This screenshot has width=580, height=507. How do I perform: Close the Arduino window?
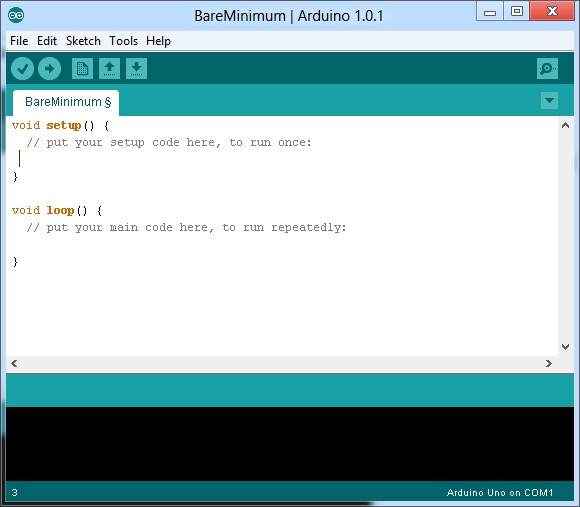[x=552, y=12]
